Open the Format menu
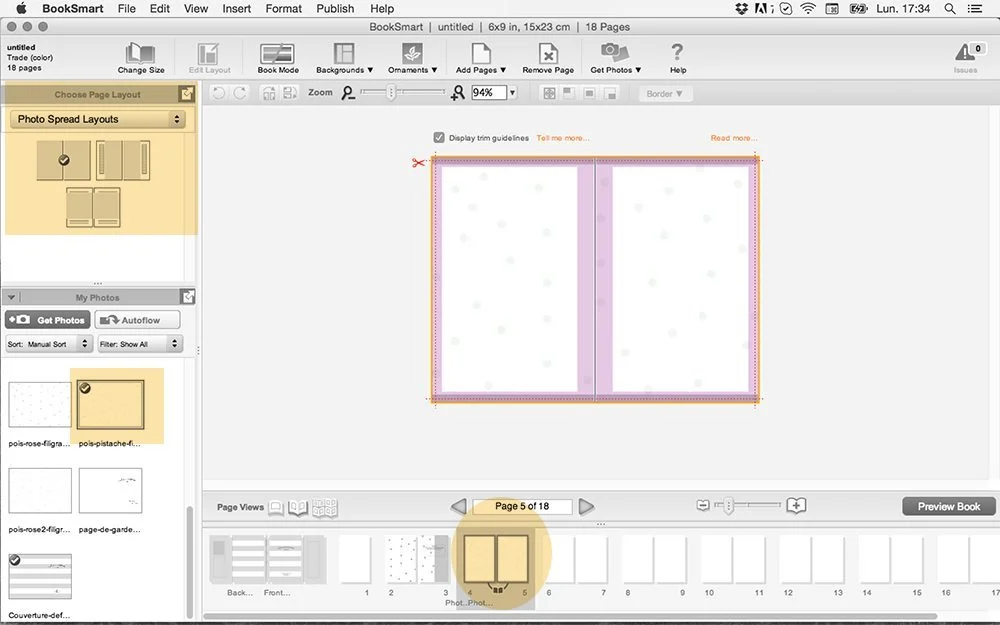1000x625 pixels. (x=284, y=8)
